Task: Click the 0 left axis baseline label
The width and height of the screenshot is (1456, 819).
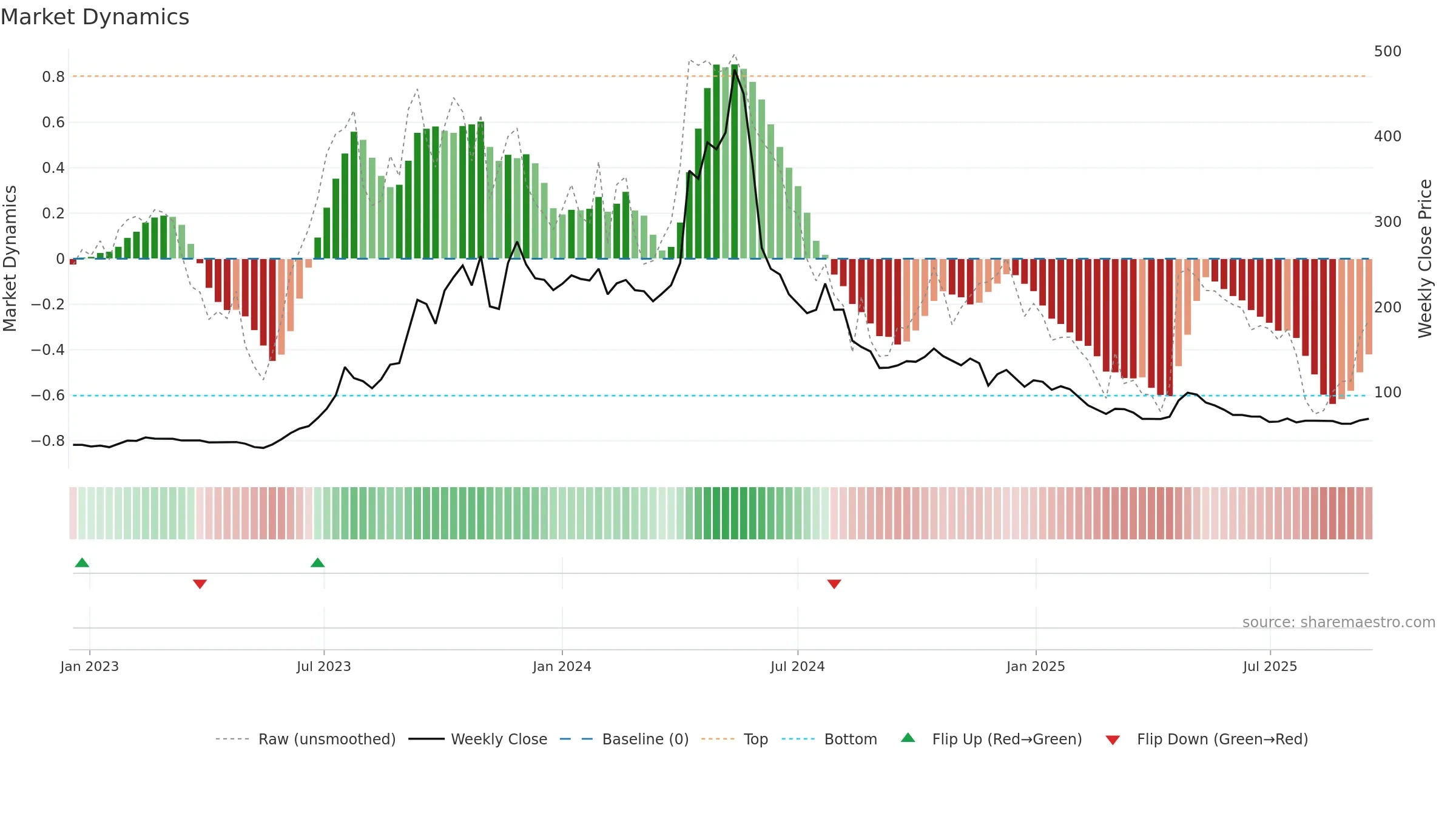Action: 60,258
